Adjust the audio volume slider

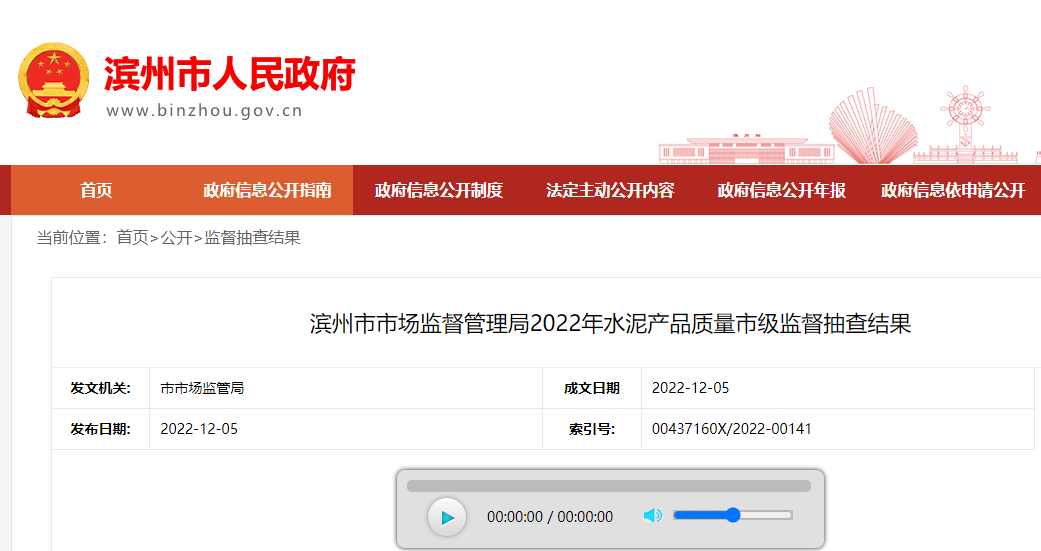click(x=733, y=515)
